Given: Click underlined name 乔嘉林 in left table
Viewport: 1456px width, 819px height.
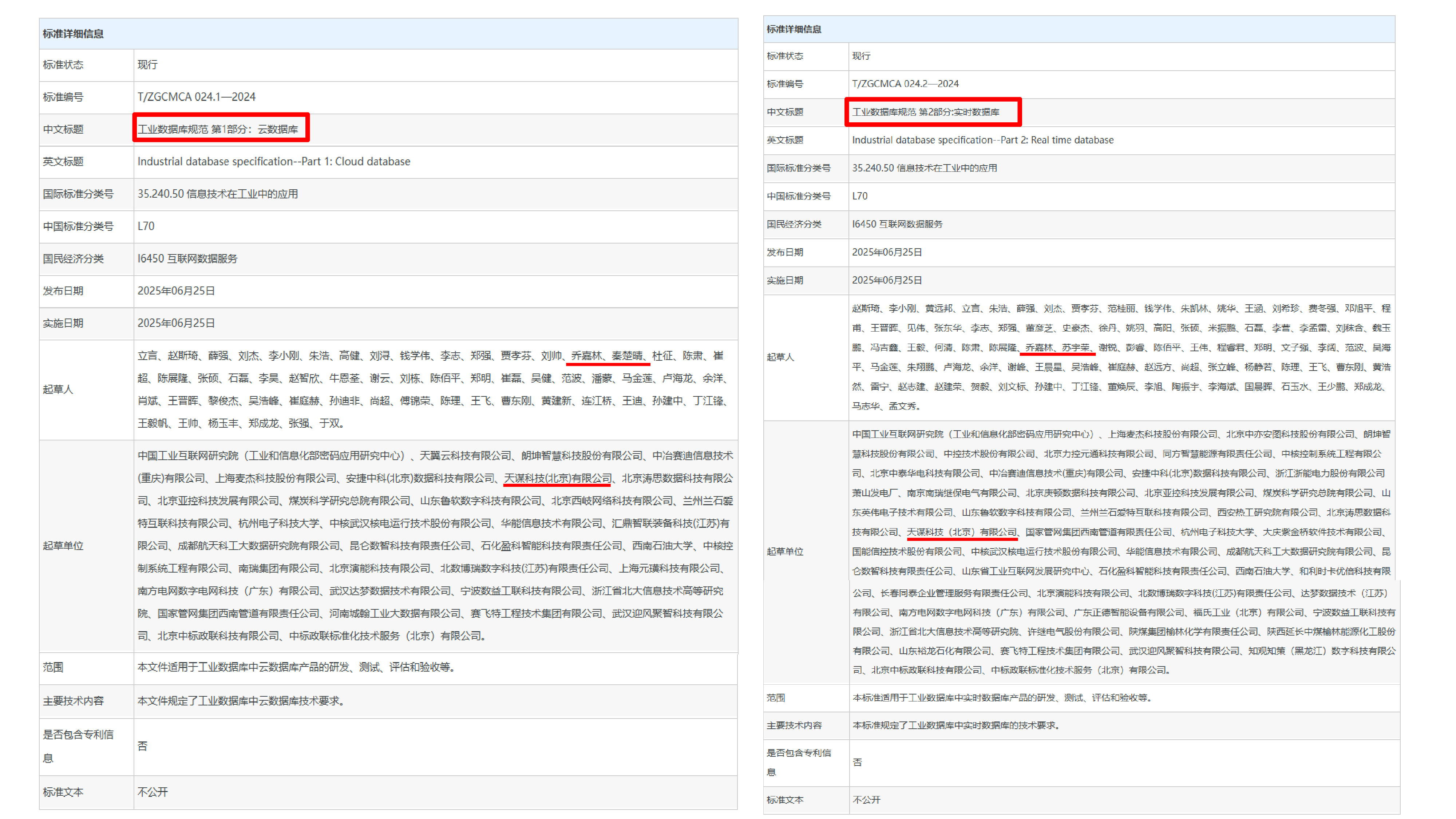Looking at the screenshot, I should point(586,356).
